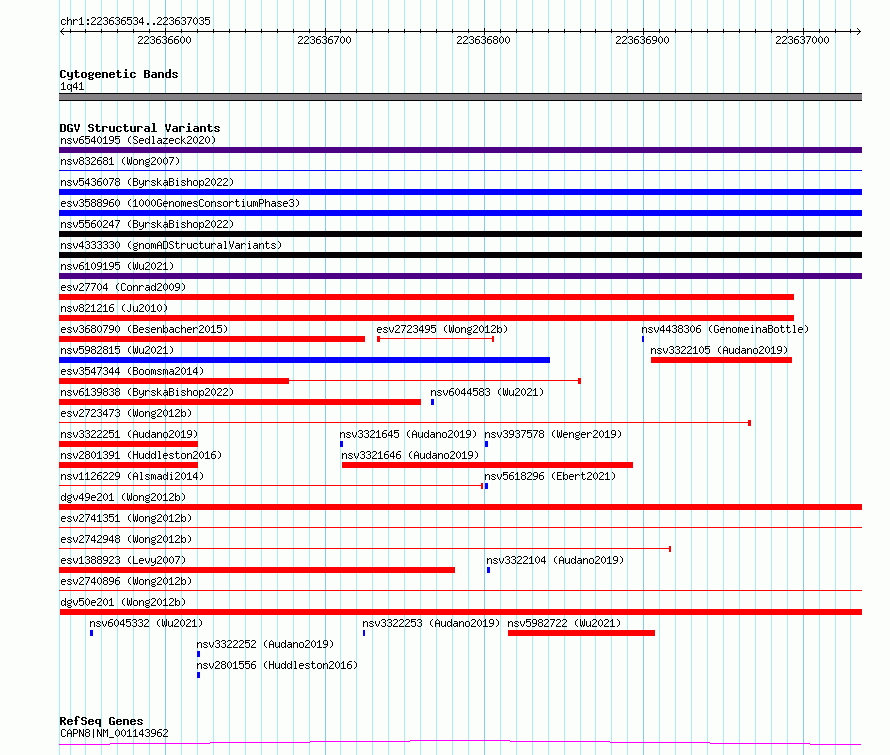Open the esv3680790 (Besenbacher2015) label
This screenshot has width=890, height=755.
point(144,329)
